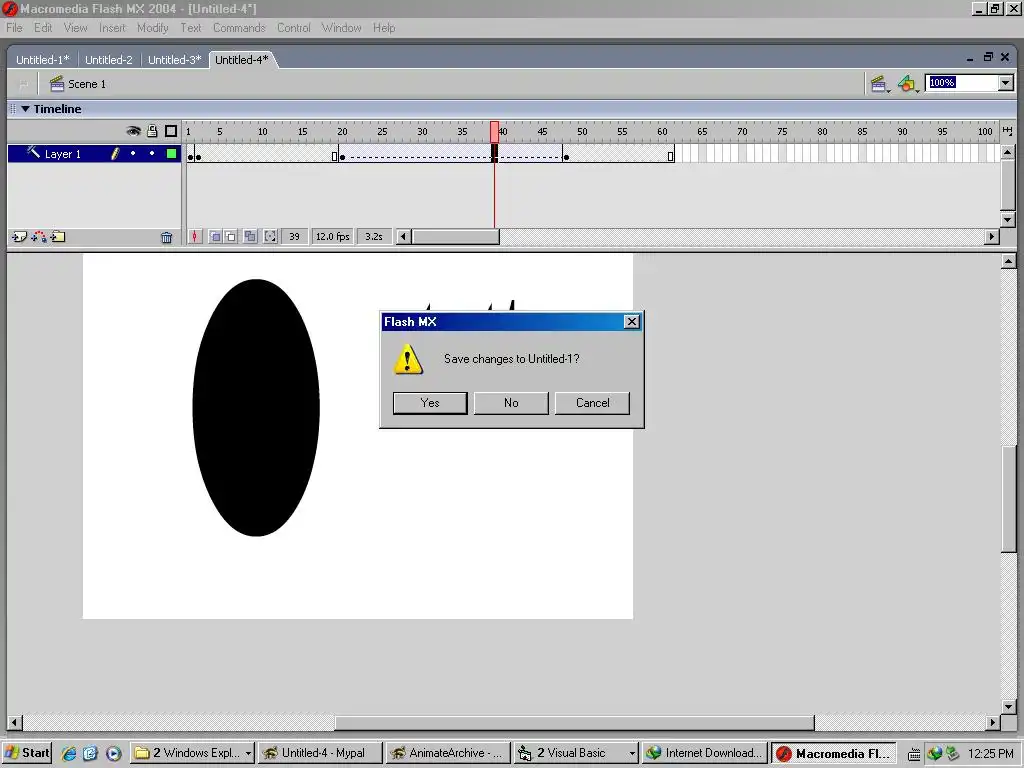Screen dimensions: 1024x768
Task: Toggle edit multiple frames
Action: point(250,236)
